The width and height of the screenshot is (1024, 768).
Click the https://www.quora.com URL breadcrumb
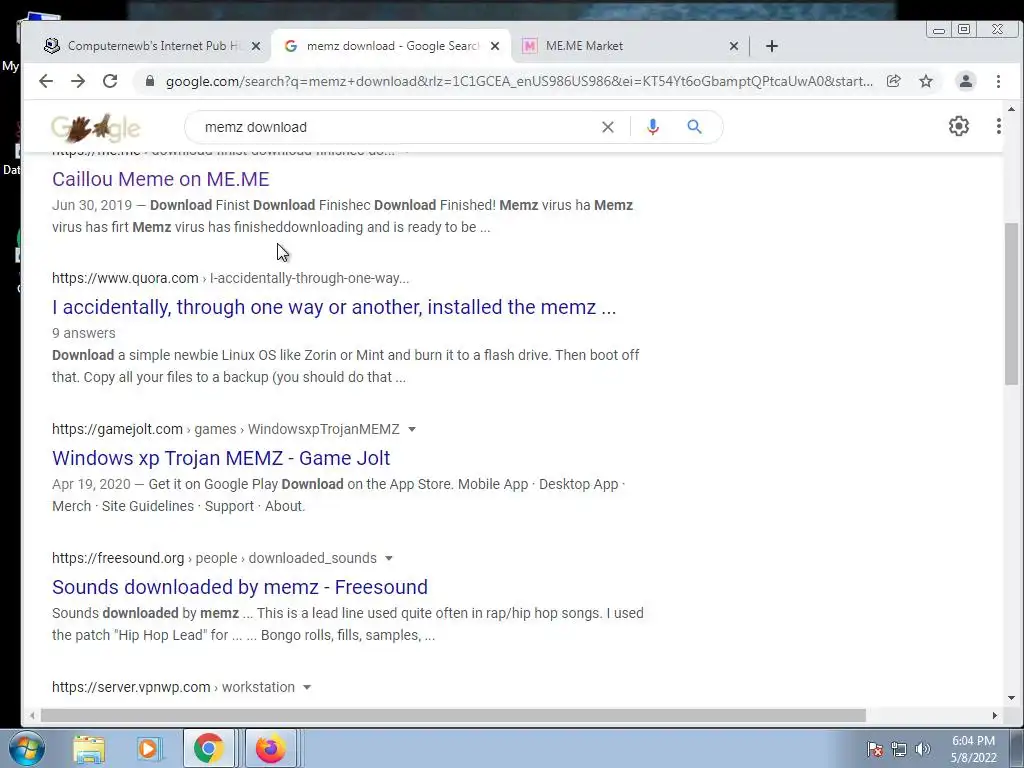125,278
